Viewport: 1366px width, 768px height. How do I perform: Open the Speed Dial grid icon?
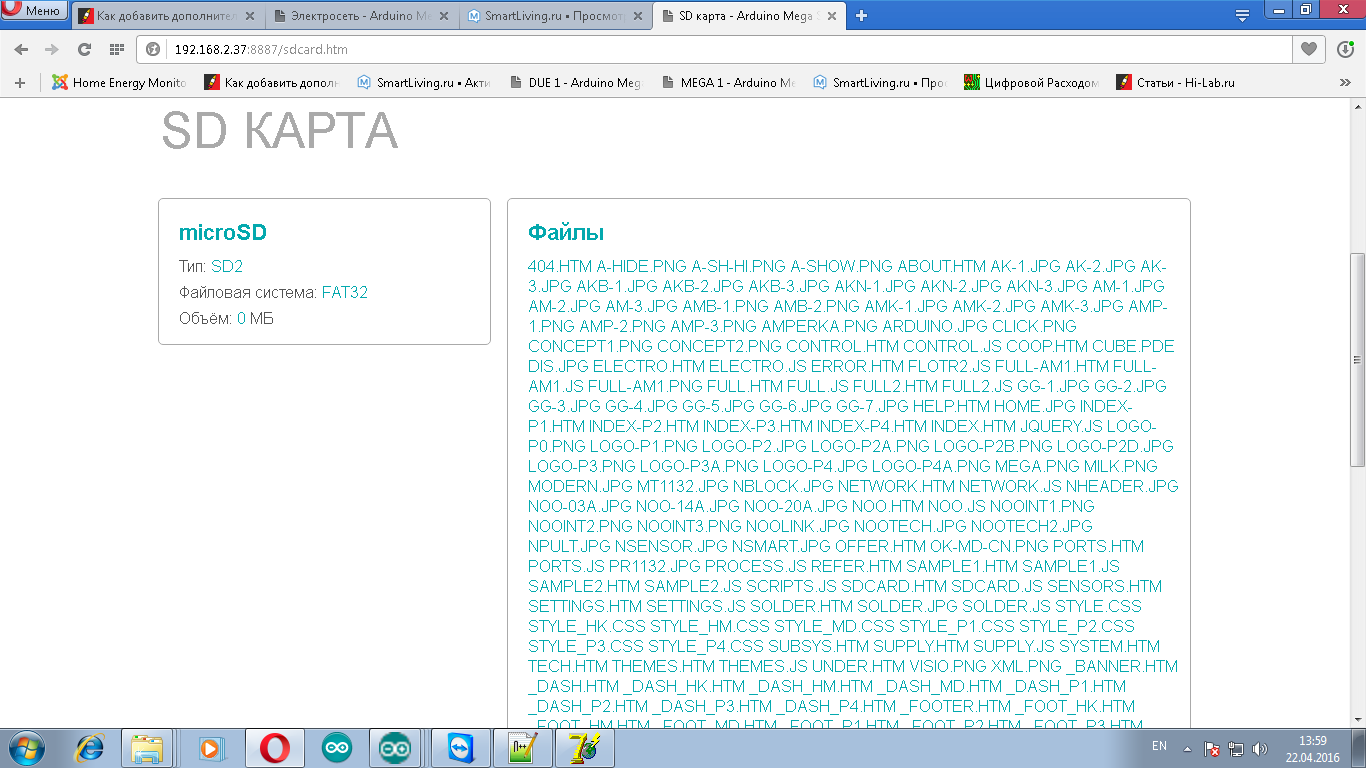point(116,49)
